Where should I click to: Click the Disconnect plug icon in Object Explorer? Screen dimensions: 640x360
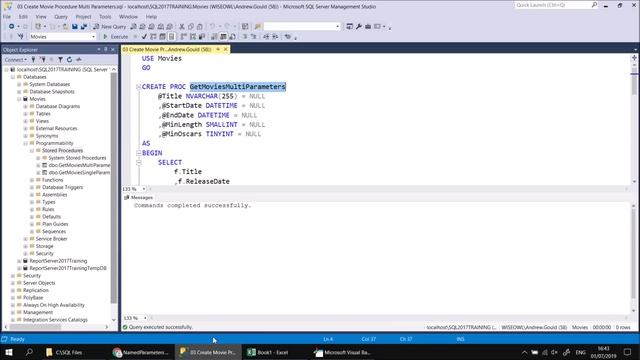pyautogui.click(x=42, y=60)
